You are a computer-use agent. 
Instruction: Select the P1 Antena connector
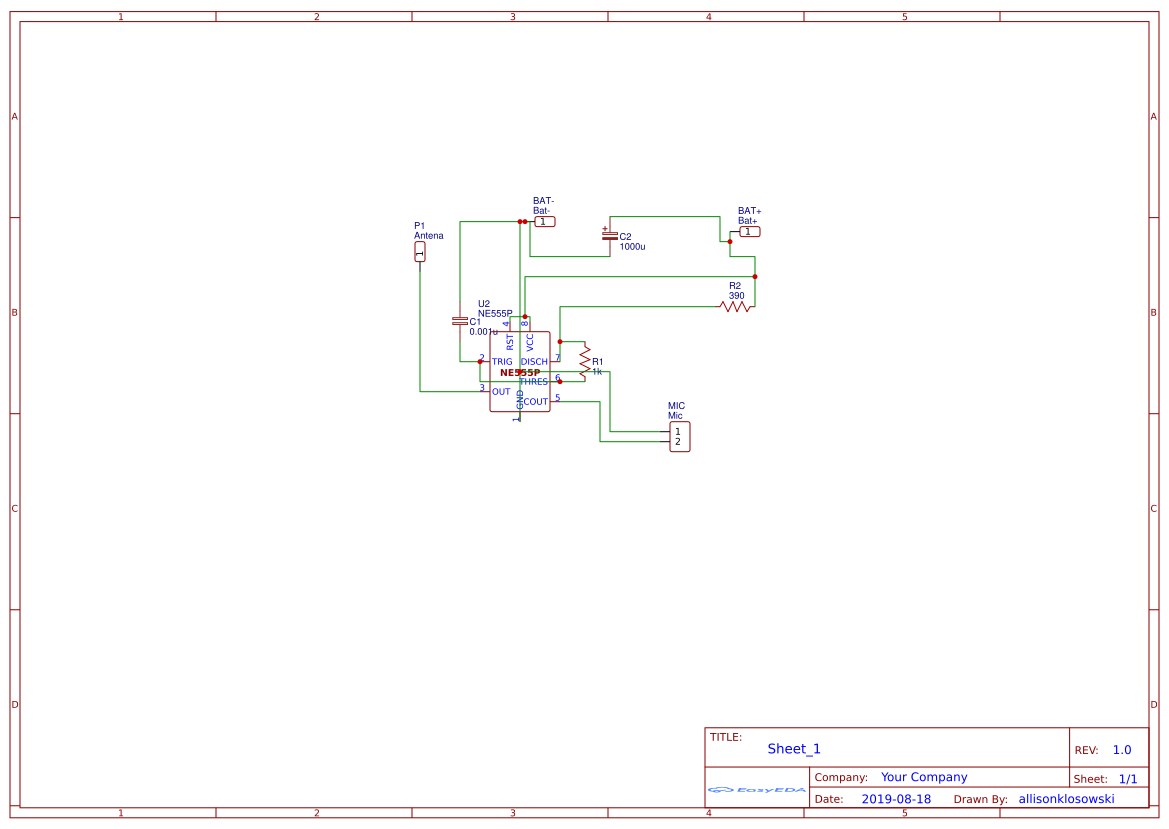(x=420, y=252)
